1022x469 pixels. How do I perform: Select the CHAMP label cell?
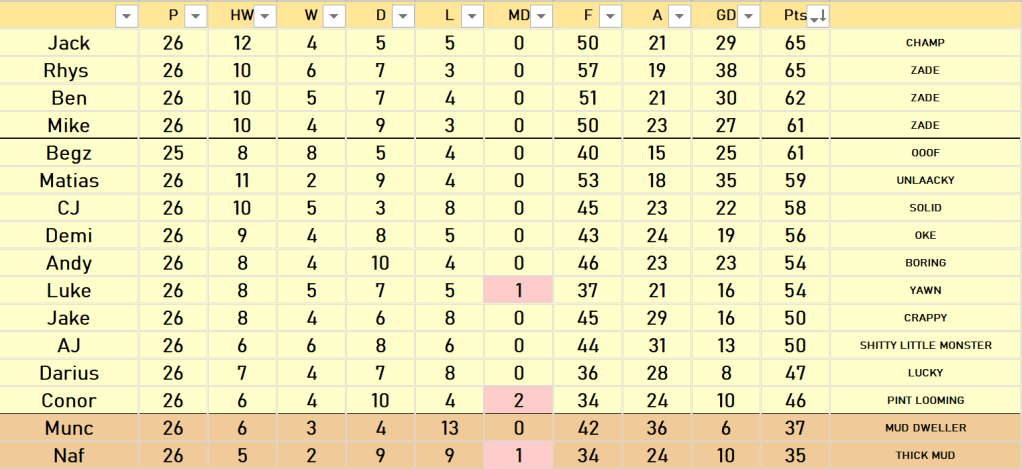(925, 43)
